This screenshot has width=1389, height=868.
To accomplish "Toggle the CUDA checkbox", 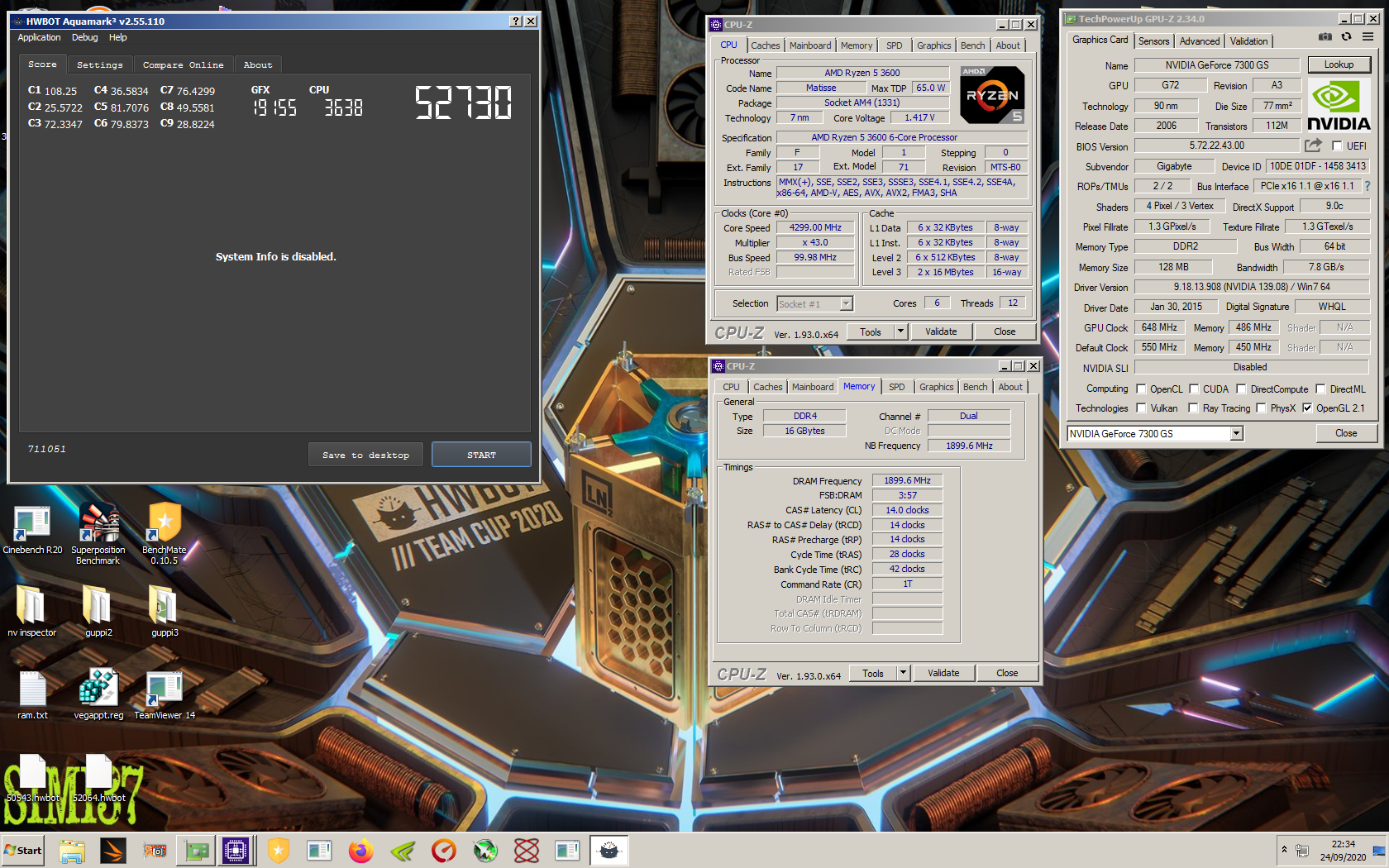I will 1194,389.
